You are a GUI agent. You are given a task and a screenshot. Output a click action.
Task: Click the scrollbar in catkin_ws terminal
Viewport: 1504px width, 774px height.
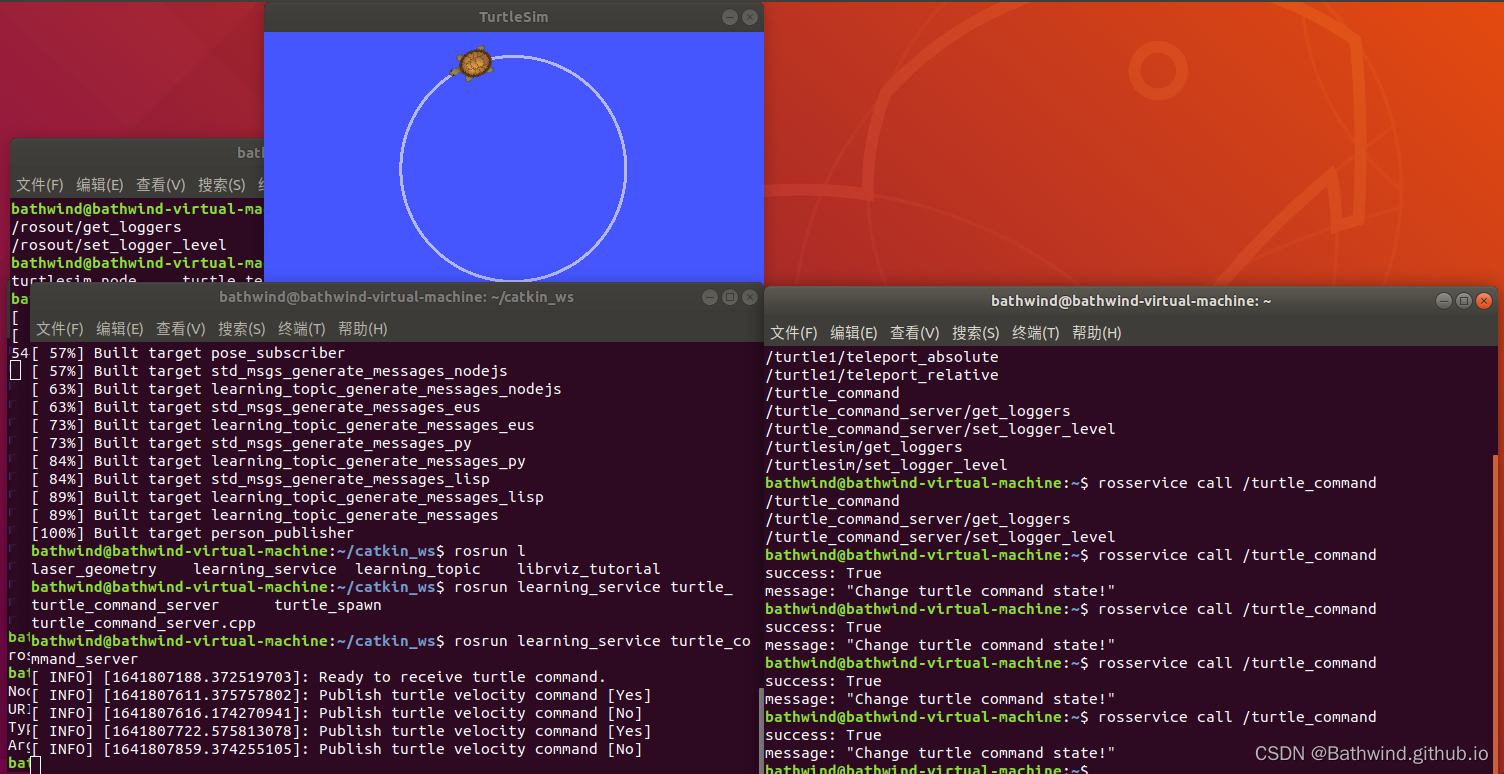pos(759,729)
